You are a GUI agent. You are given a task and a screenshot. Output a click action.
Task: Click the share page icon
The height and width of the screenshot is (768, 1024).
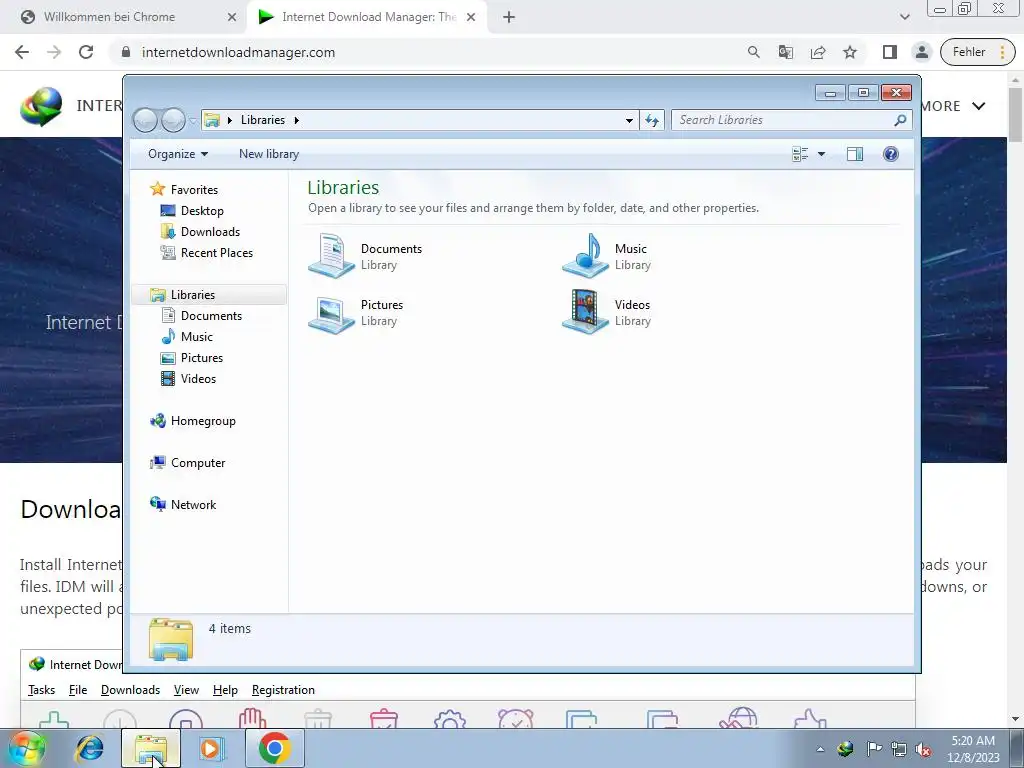[x=818, y=52]
